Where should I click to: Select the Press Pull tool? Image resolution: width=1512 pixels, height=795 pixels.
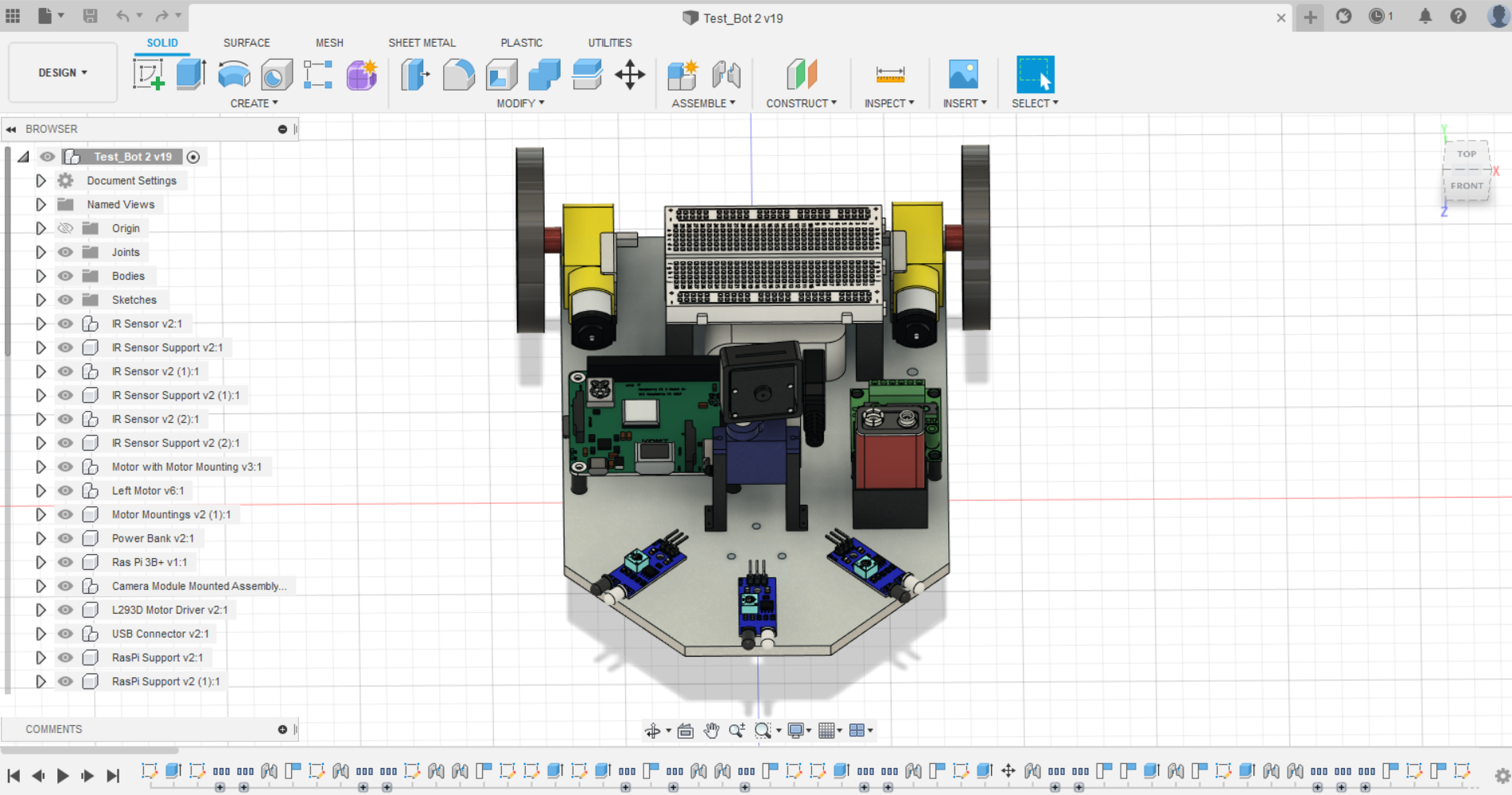414,74
